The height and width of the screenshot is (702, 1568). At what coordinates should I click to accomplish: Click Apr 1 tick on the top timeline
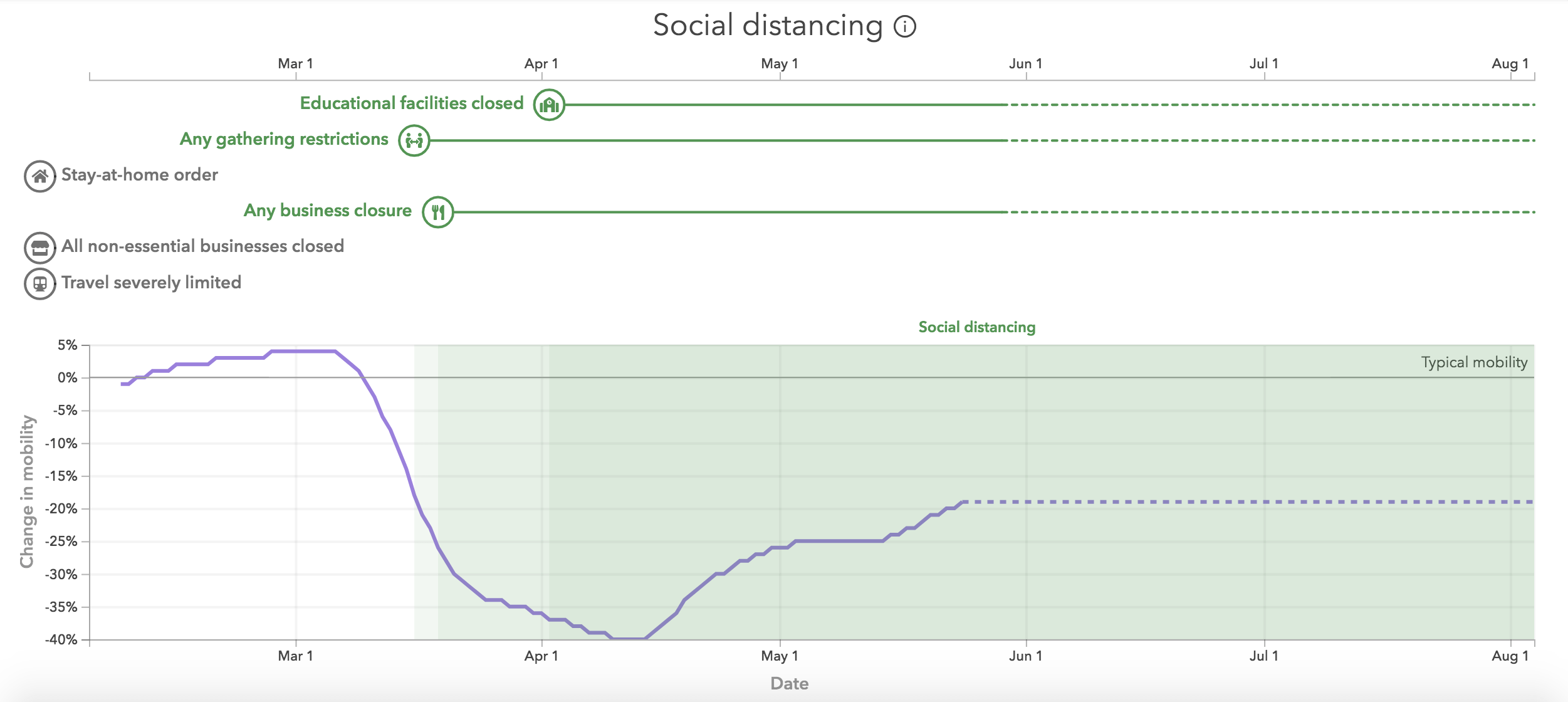pos(541,64)
